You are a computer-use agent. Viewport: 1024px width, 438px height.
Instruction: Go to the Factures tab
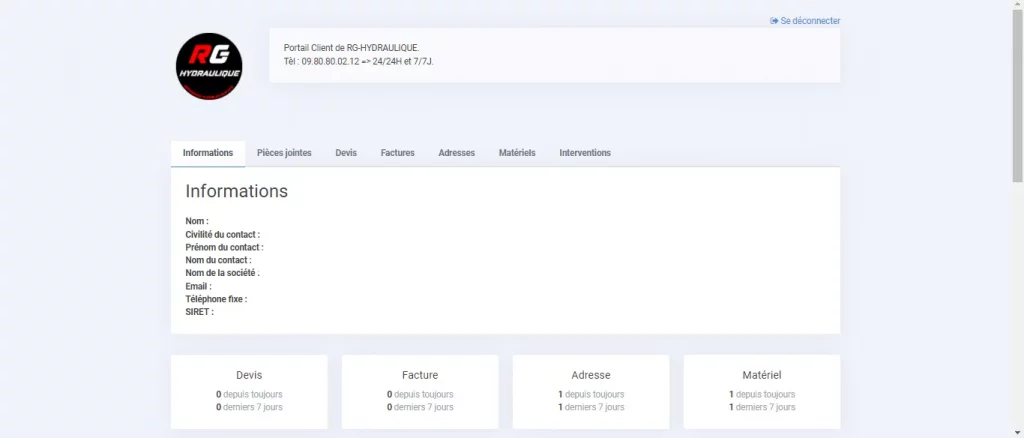coord(397,153)
